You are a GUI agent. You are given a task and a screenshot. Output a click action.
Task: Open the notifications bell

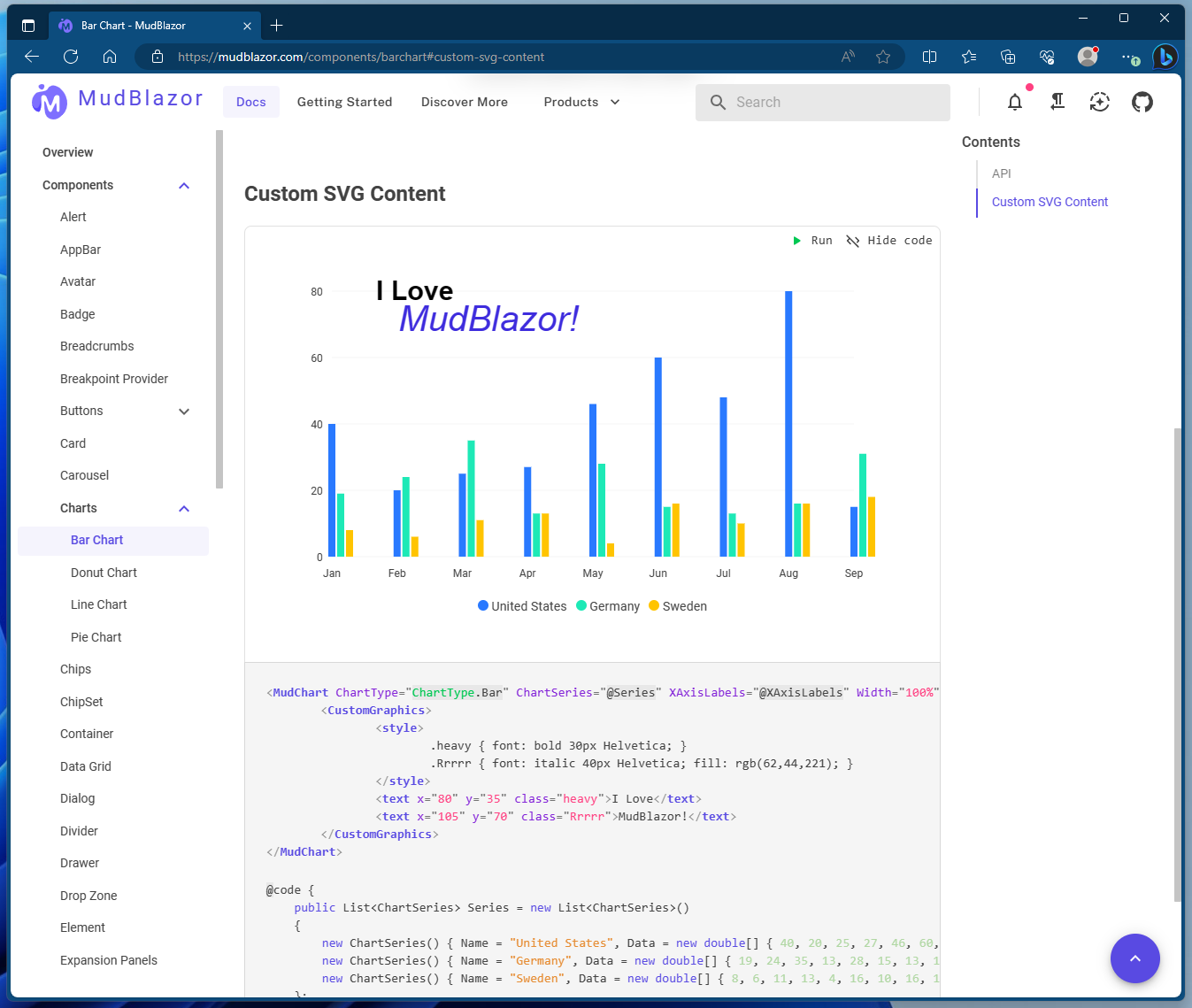click(x=1014, y=102)
